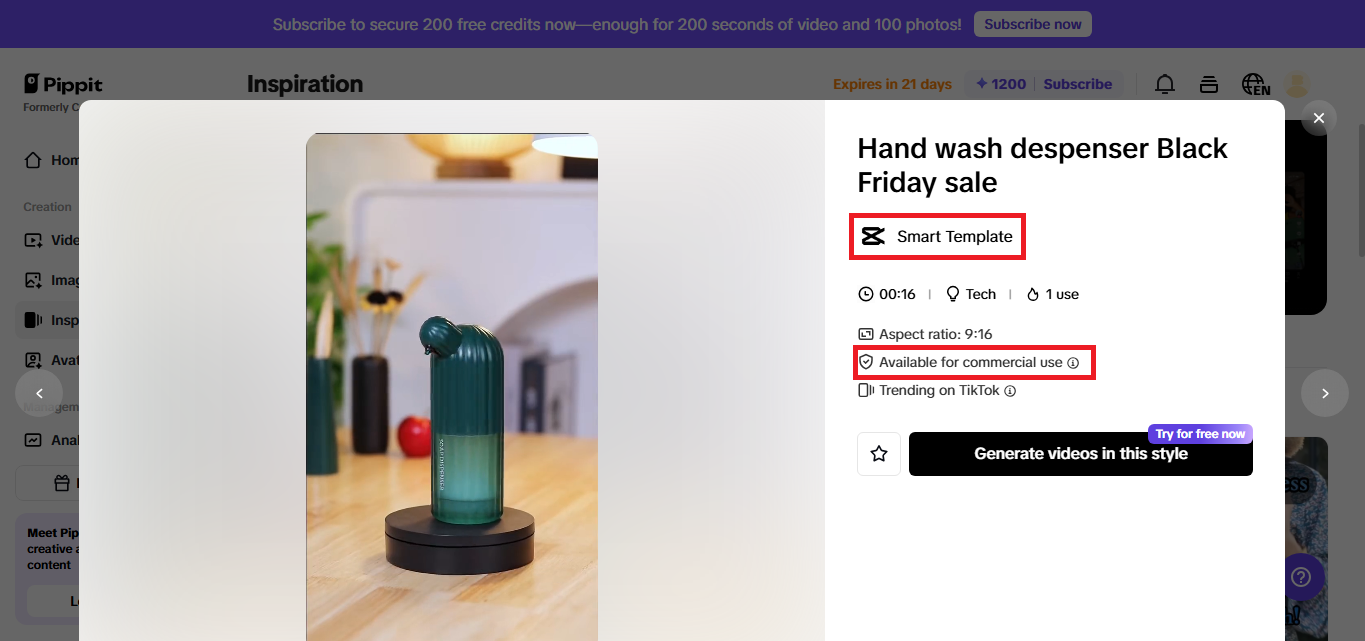Screen dimensions: 1365x641
Task: Click info icon beside commercial use
Action: 1073,363
